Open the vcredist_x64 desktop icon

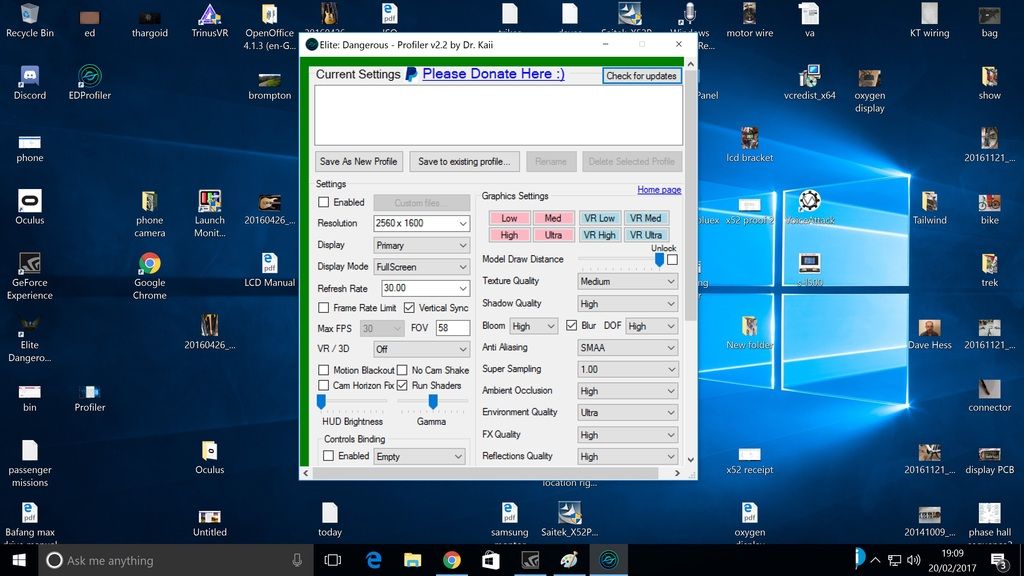809,82
